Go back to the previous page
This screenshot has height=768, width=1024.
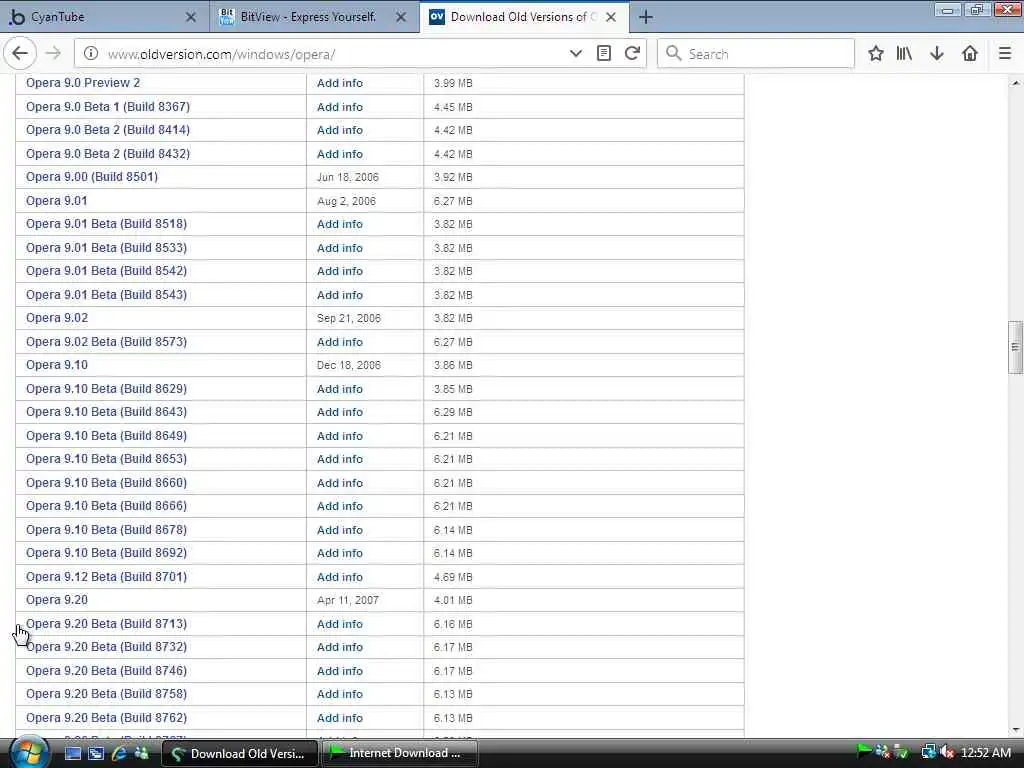pos(20,54)
